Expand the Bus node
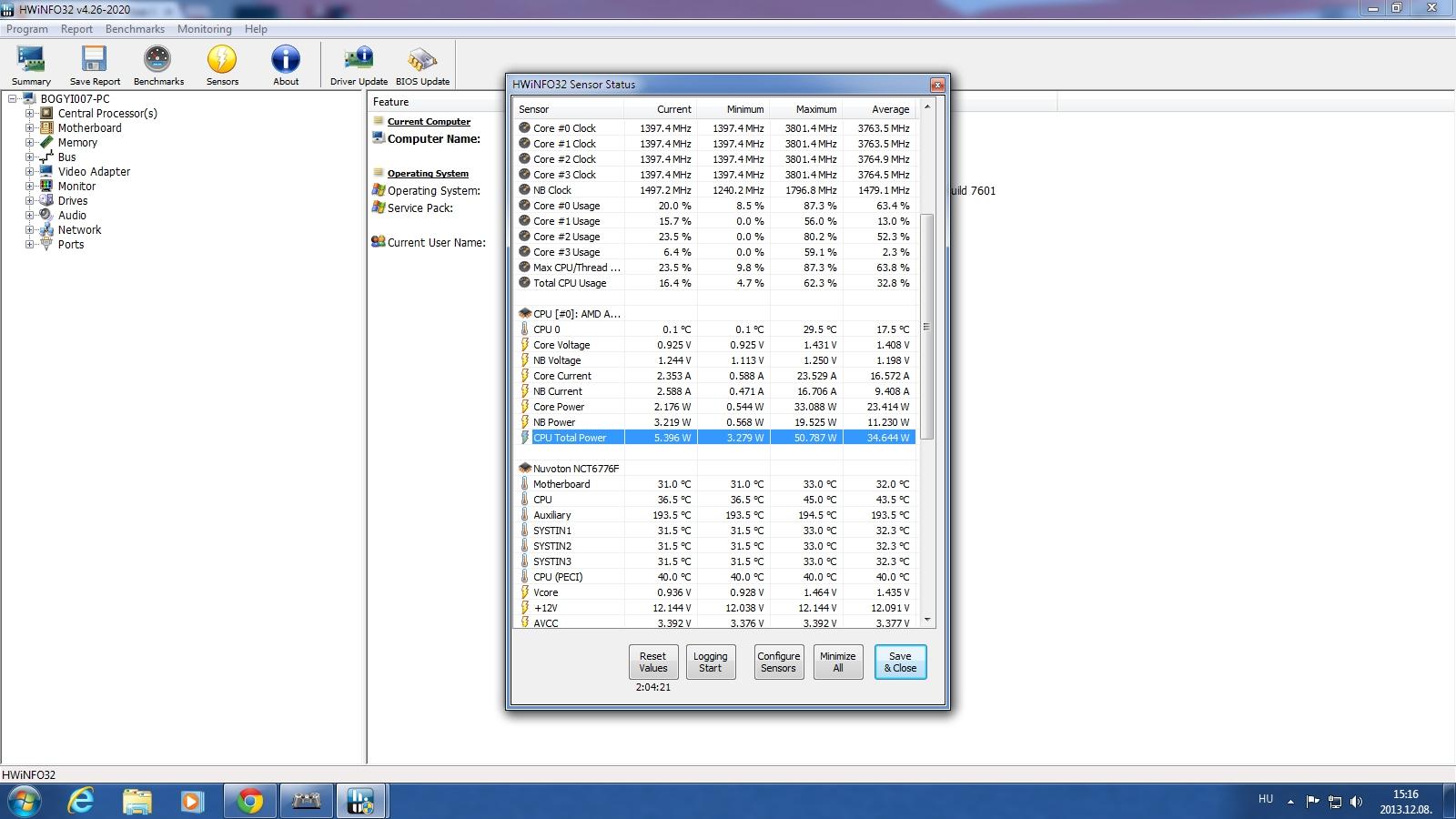 click(x=29, y=157)
